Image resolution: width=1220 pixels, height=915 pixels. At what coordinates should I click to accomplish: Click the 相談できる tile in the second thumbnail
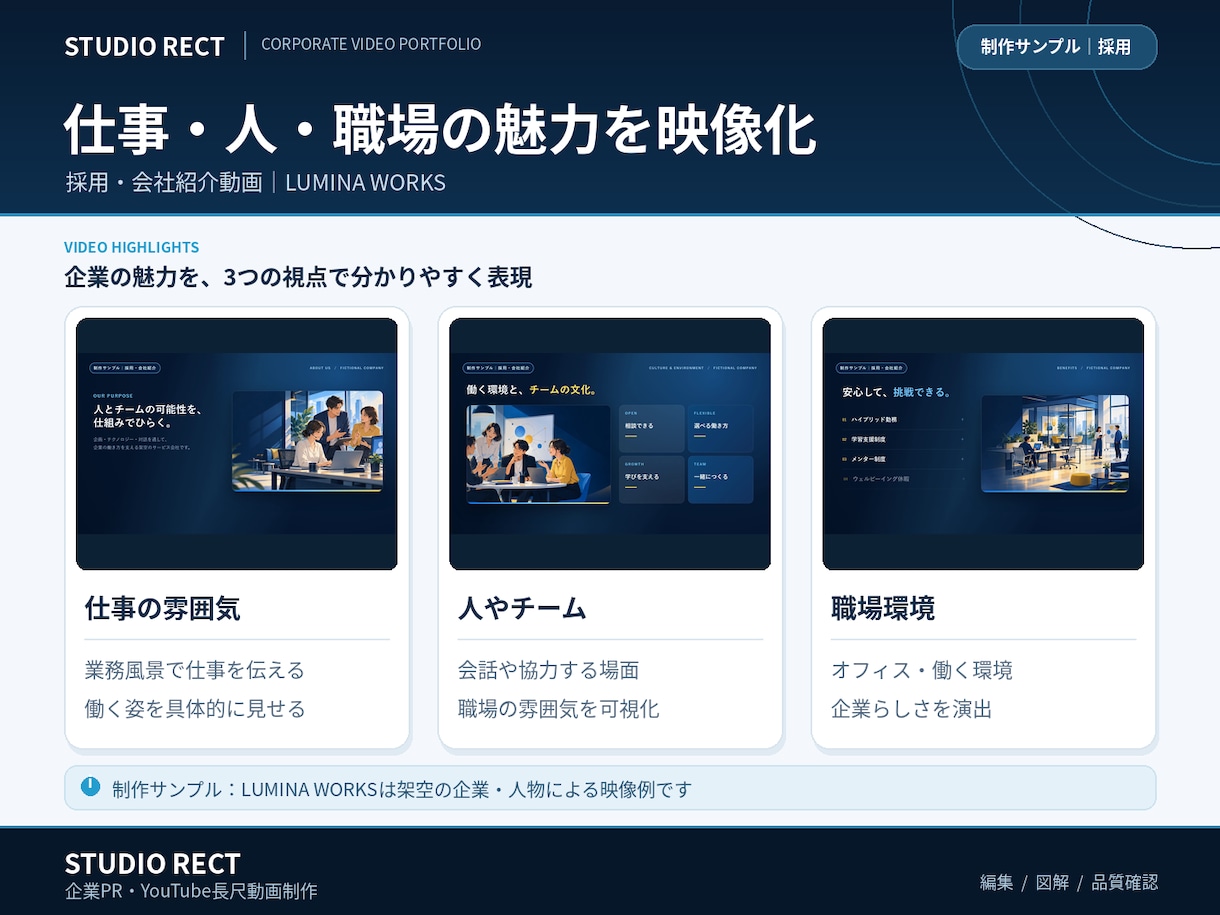point(652,427)
